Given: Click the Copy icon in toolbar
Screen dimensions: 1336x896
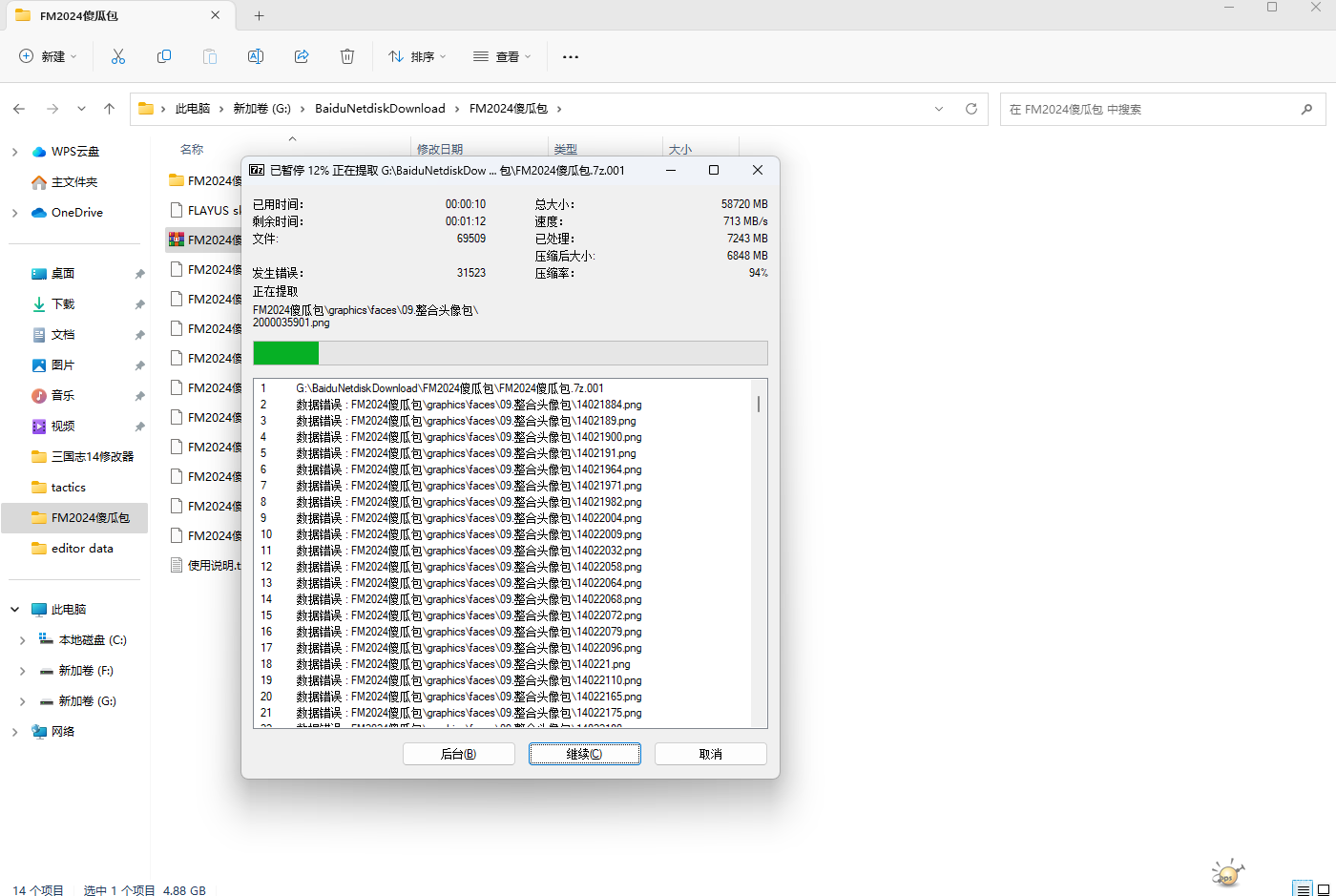Looking at the screenshot, I should [x=164, y=57].
